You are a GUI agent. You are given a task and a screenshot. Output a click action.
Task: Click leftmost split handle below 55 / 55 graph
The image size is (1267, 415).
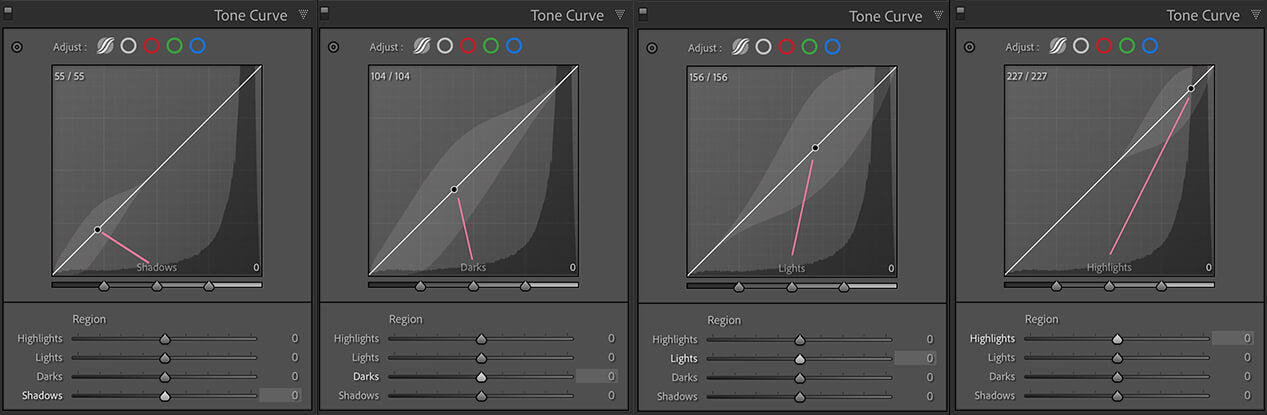[104, 286]
